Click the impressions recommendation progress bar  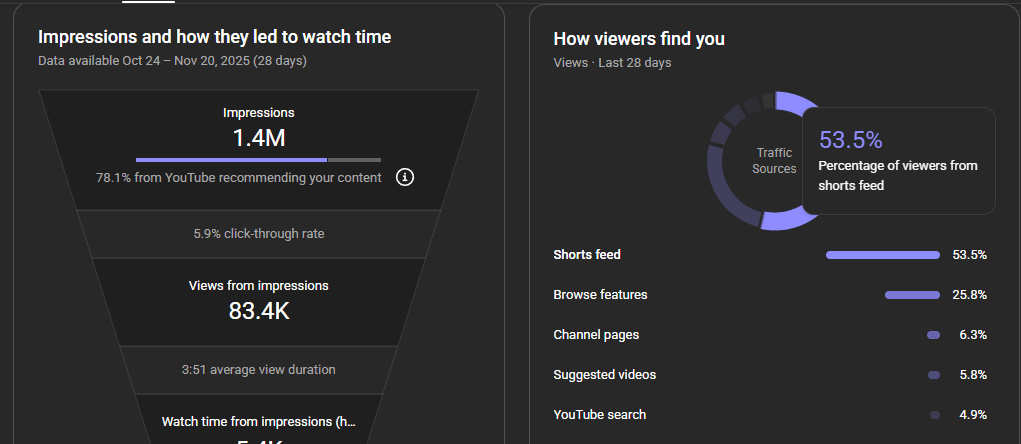tap(259, 160)
